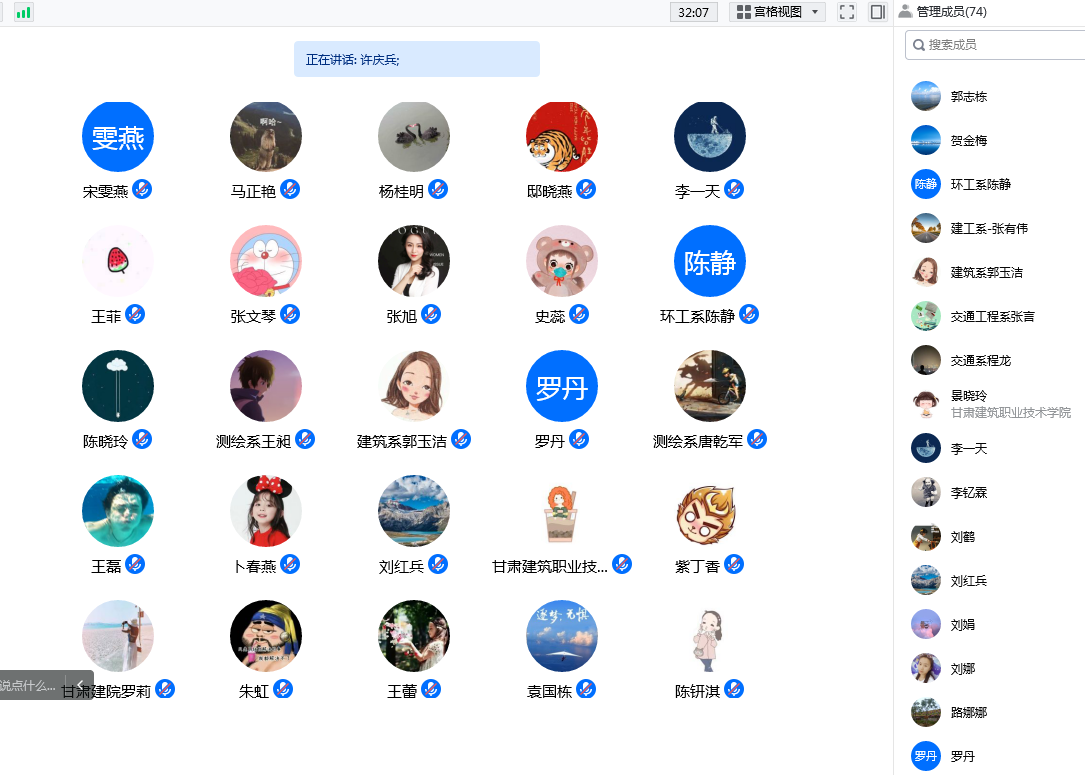Click the 32:07 meeting timer
The height and width of the screenshot is (775, 1085).
click(x=693, y=12)
